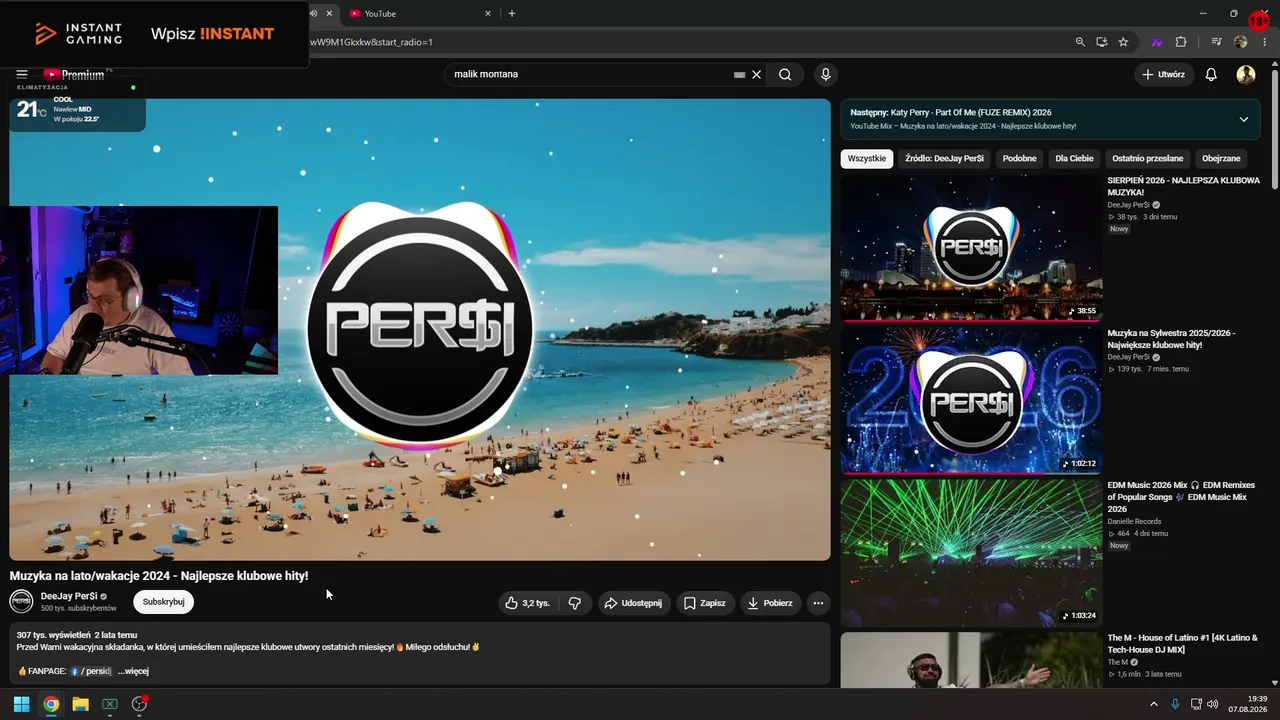The image size is (1280, 720).
Task: Select the Obejrzane filter chip
Action: coord(1221,158)
